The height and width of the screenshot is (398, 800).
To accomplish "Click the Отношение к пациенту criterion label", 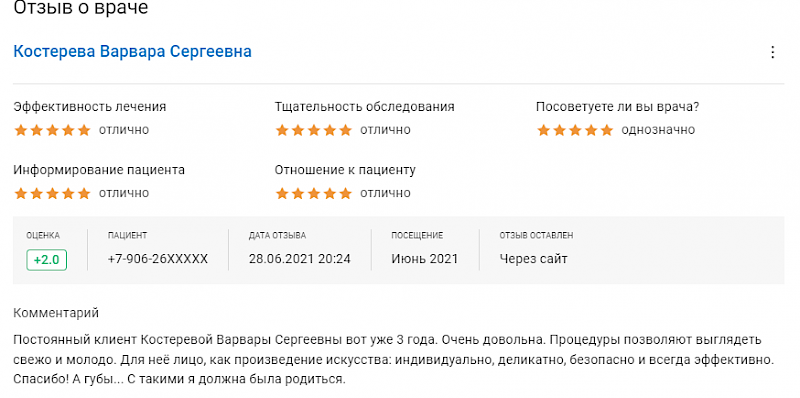I will (x=345, y=170).
